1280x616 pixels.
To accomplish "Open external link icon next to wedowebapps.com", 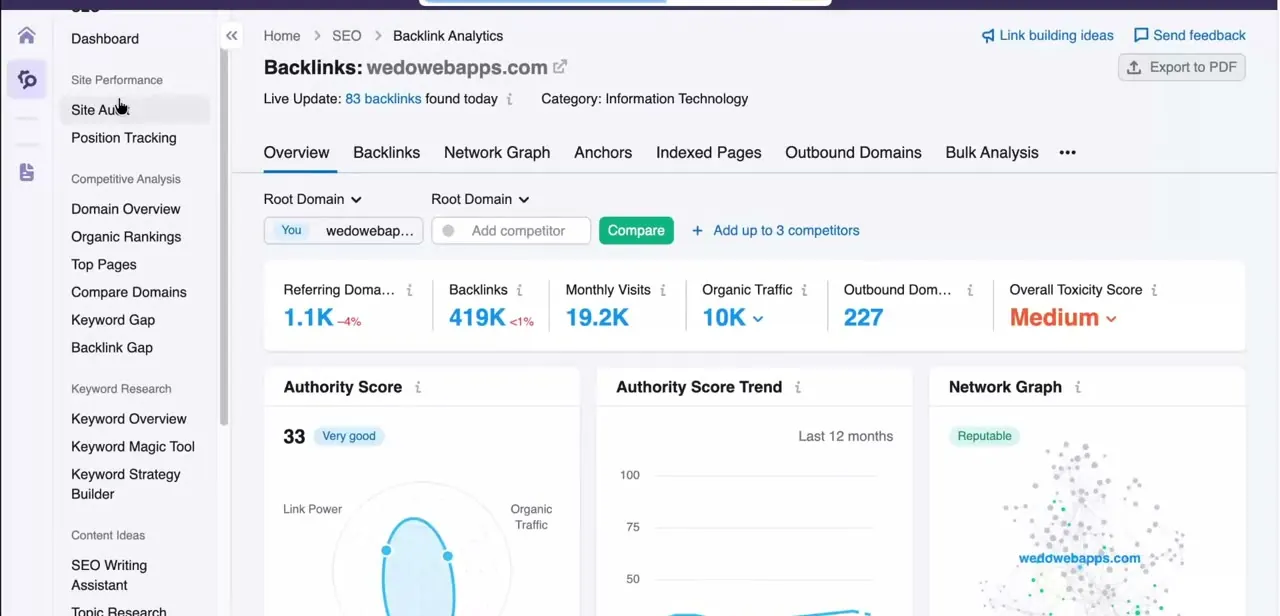I will point(560,67).
